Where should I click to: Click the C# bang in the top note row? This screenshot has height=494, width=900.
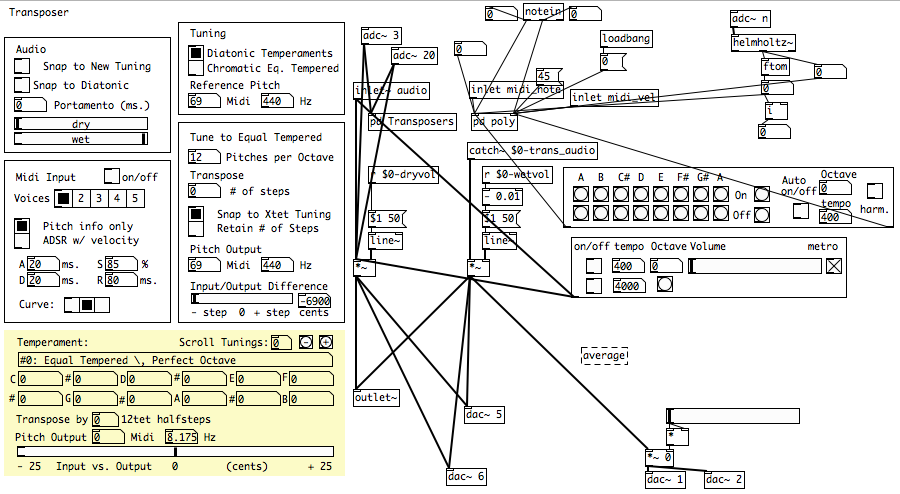click(621, 195)
